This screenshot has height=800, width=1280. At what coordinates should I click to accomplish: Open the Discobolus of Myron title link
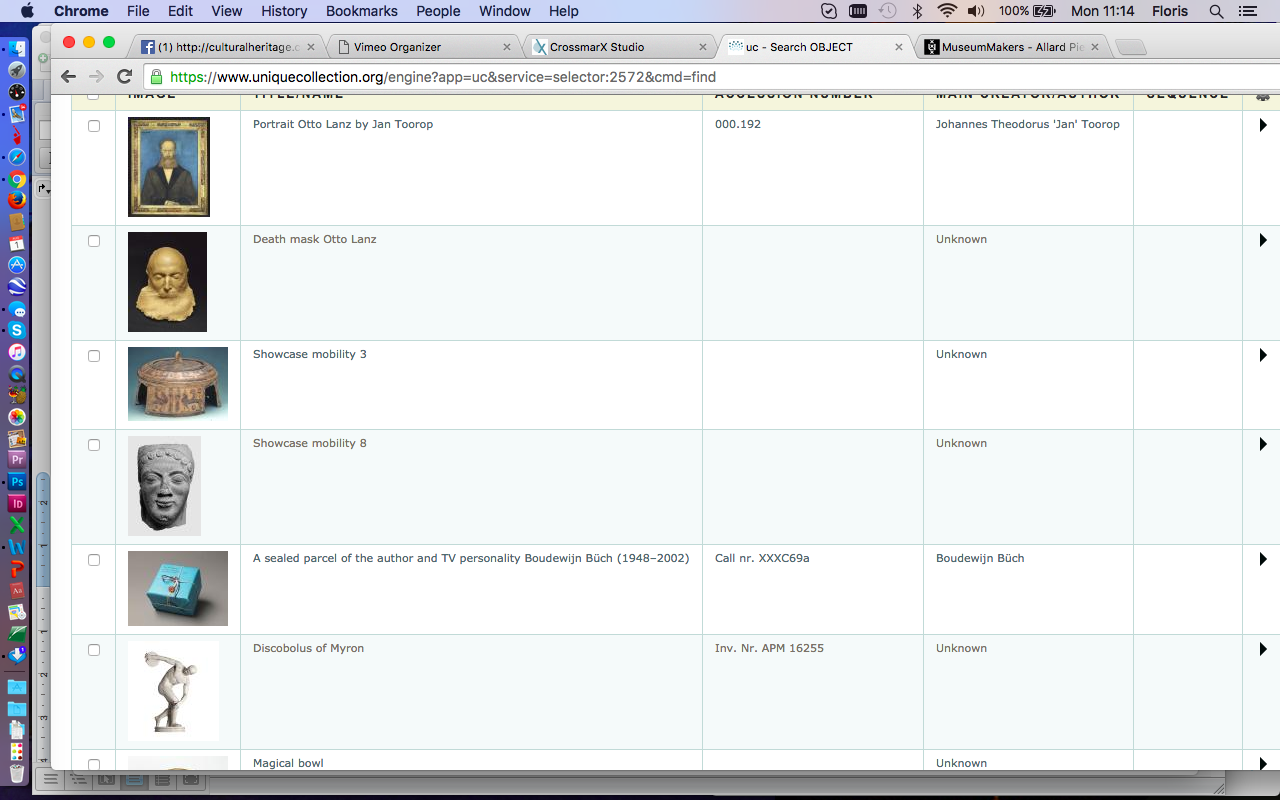coord(308,648)
